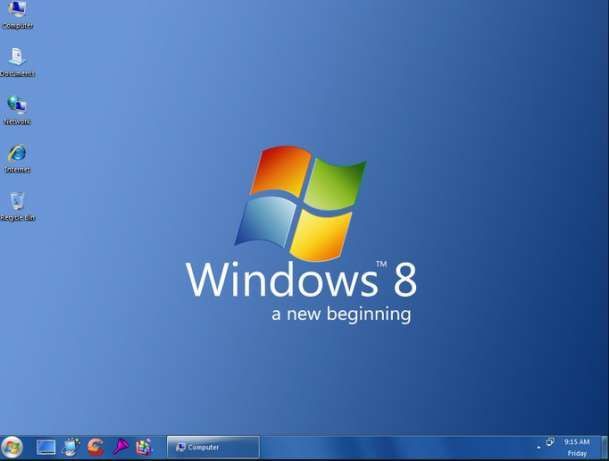Click the blue desktop icon in quick launch
The height and width of the screenshot is (461, 609).
(46, 447)
